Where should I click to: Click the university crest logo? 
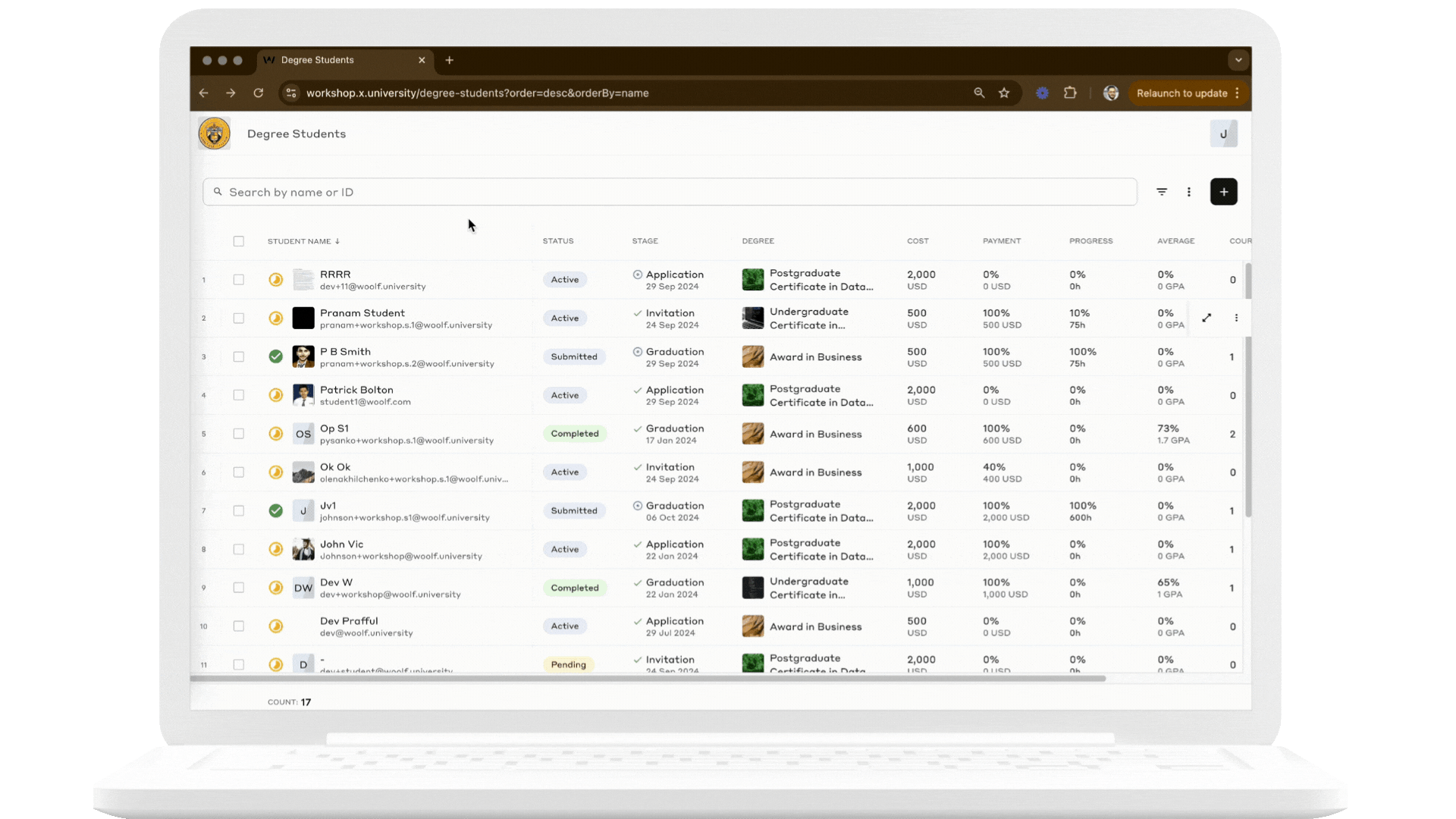pos(215,133)
